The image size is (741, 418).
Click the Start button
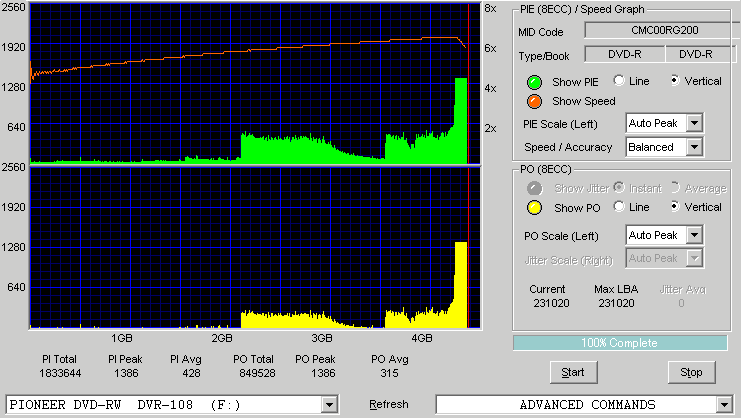tap(573, 373)
